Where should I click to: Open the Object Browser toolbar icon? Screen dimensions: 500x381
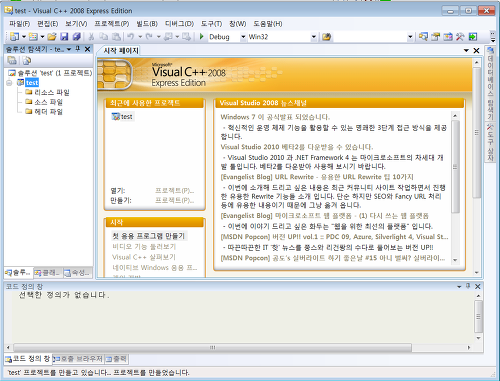click(448, 37)
